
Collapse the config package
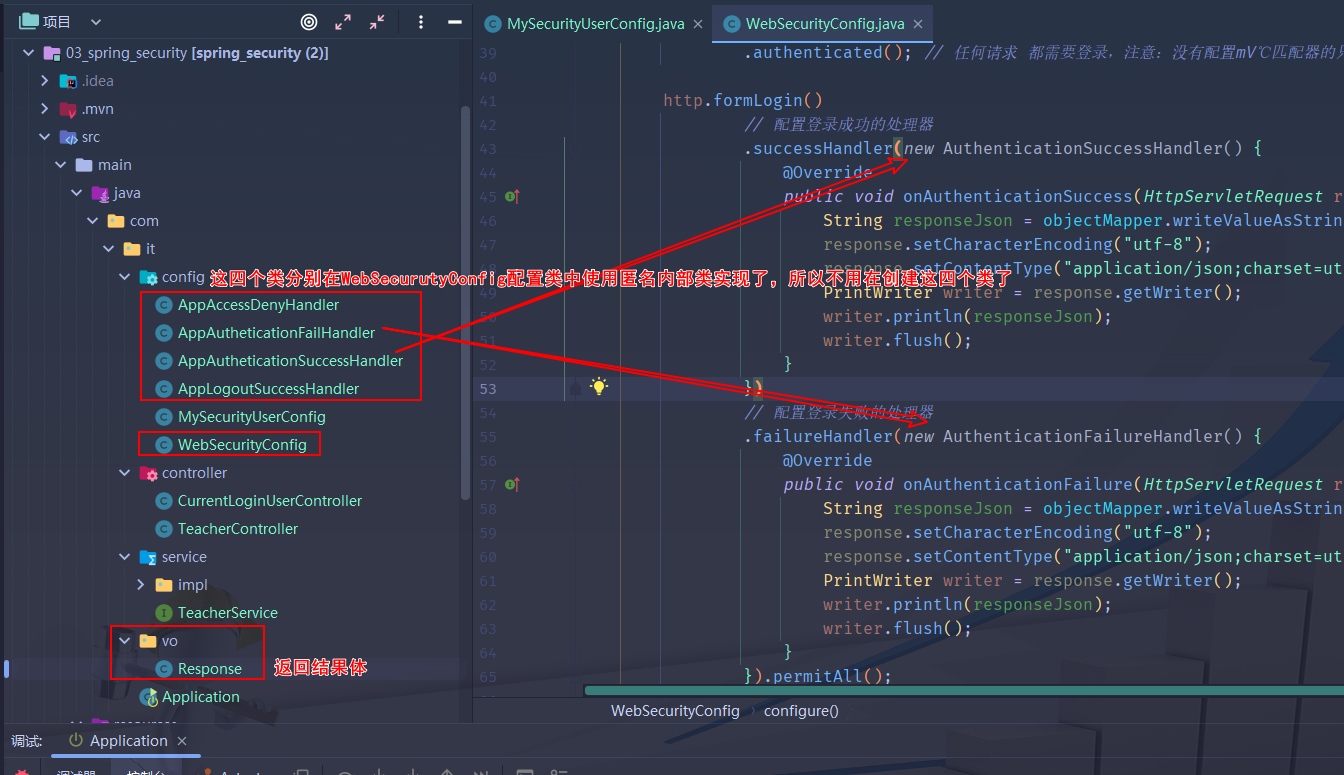tap(124, 277)
